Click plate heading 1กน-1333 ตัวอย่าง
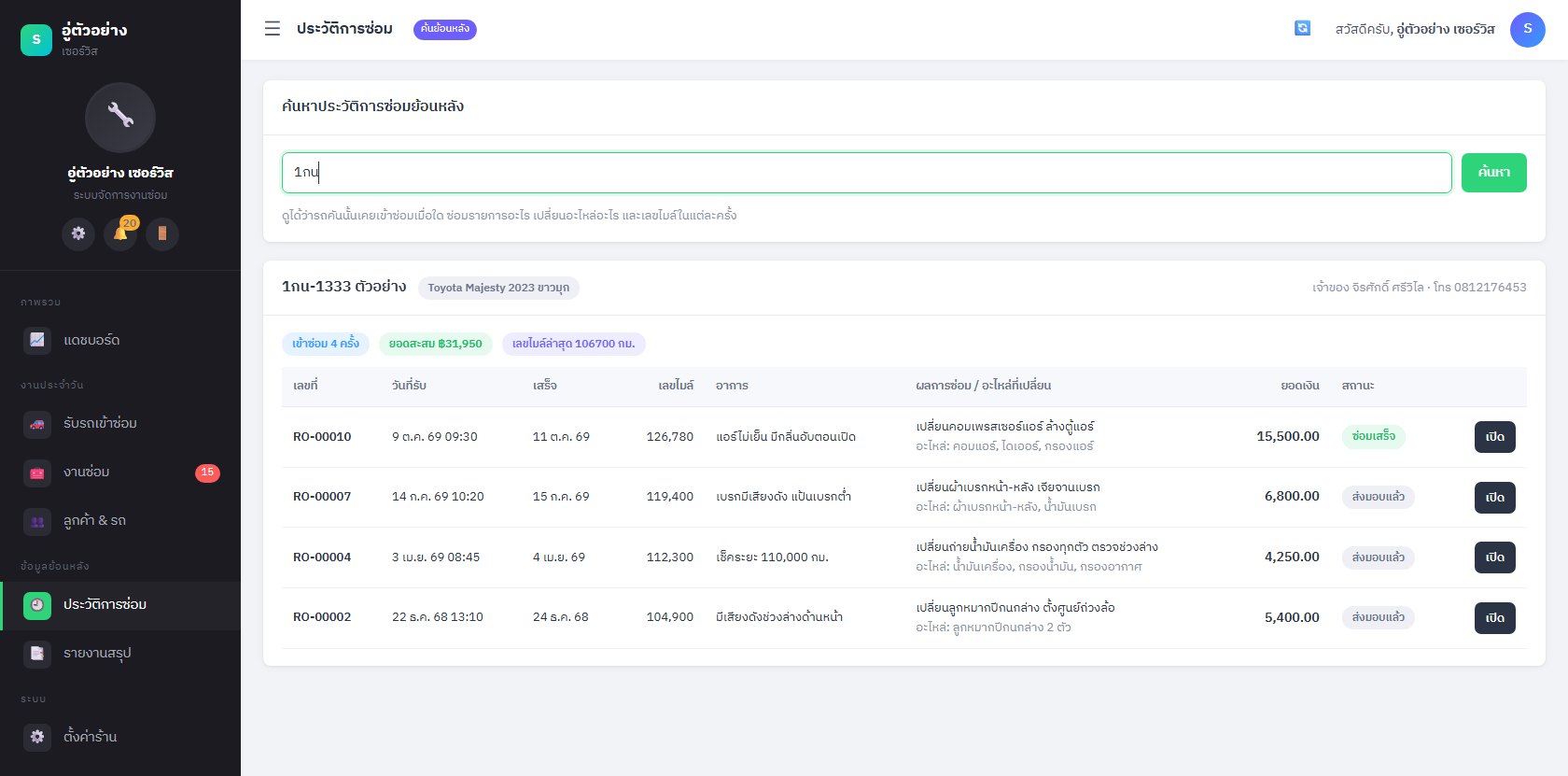This screenshot has height=776, width=1568. click(343, 287)
